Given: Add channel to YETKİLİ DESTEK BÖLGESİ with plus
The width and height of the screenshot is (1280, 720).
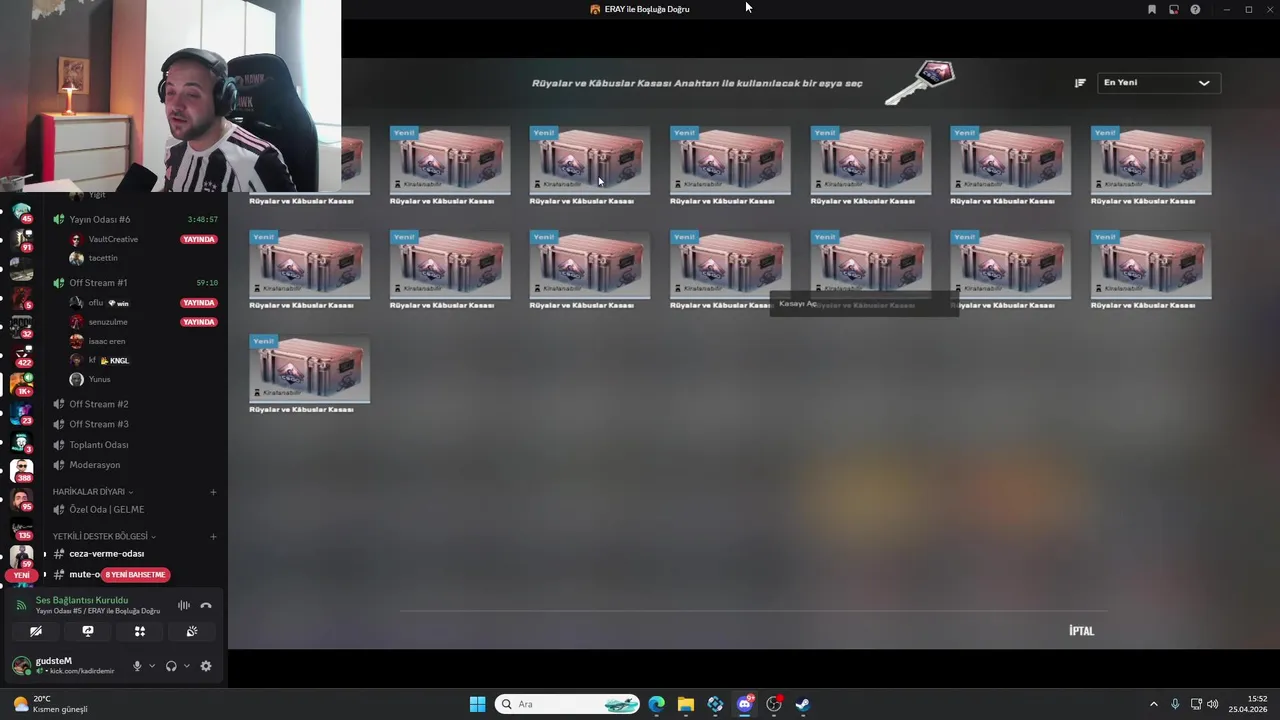Looking at the screenshot, I should 213,536.
